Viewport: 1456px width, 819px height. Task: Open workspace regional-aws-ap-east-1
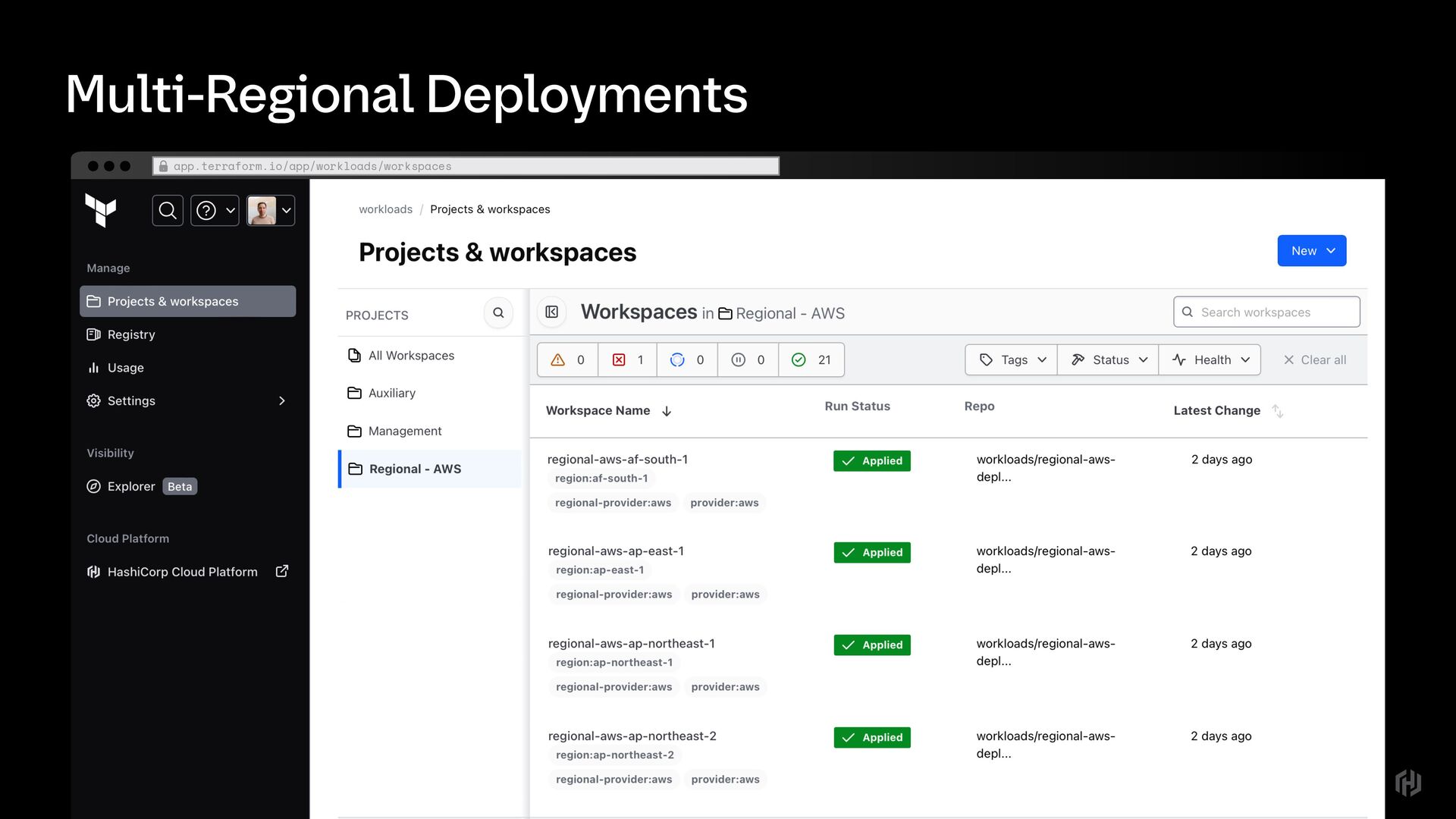coord(616,551)
